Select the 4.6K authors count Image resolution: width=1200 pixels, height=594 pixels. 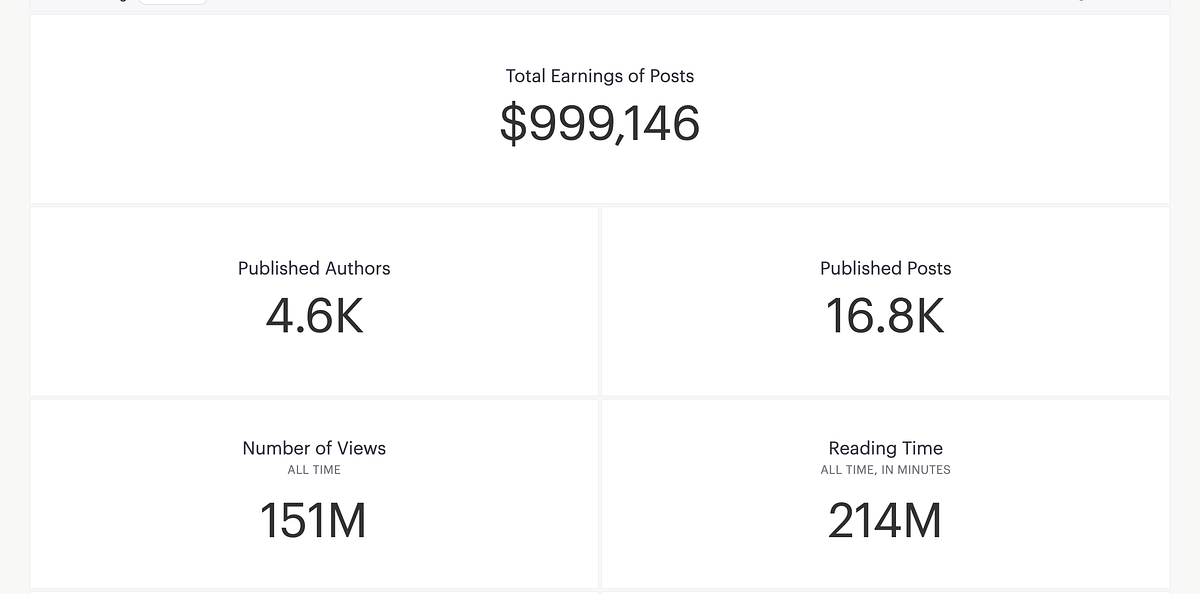click(314, 317)
